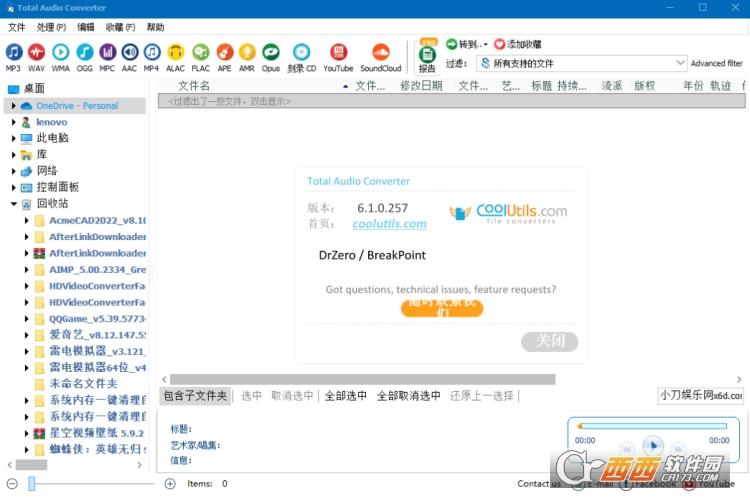Click the Advanced filter link
The height and width of the screenshot is (498, 750).
717,63
